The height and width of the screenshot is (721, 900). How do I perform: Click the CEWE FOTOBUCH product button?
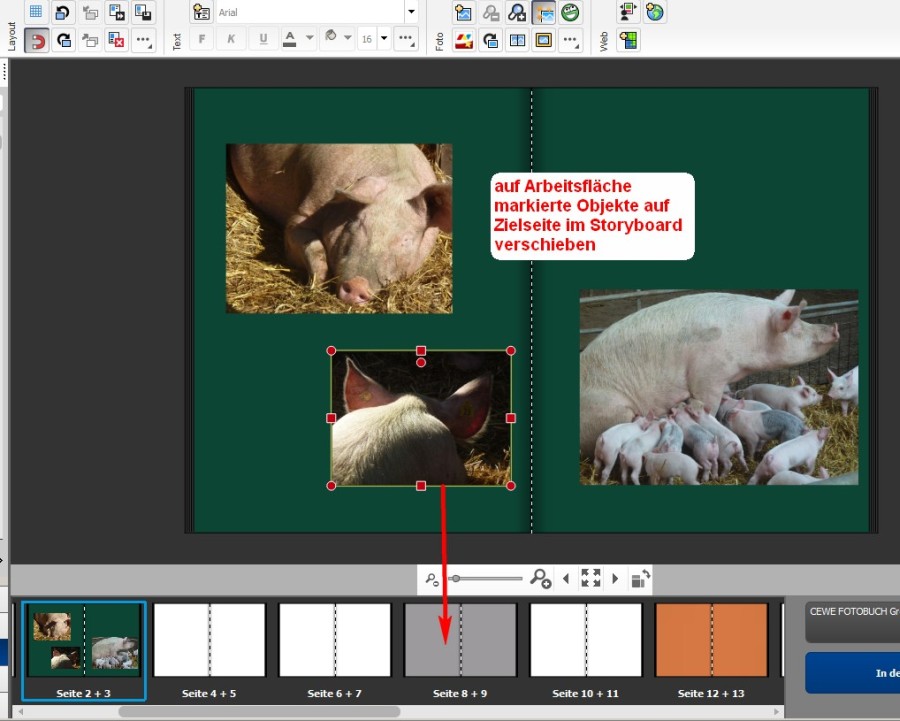(852, 621)
